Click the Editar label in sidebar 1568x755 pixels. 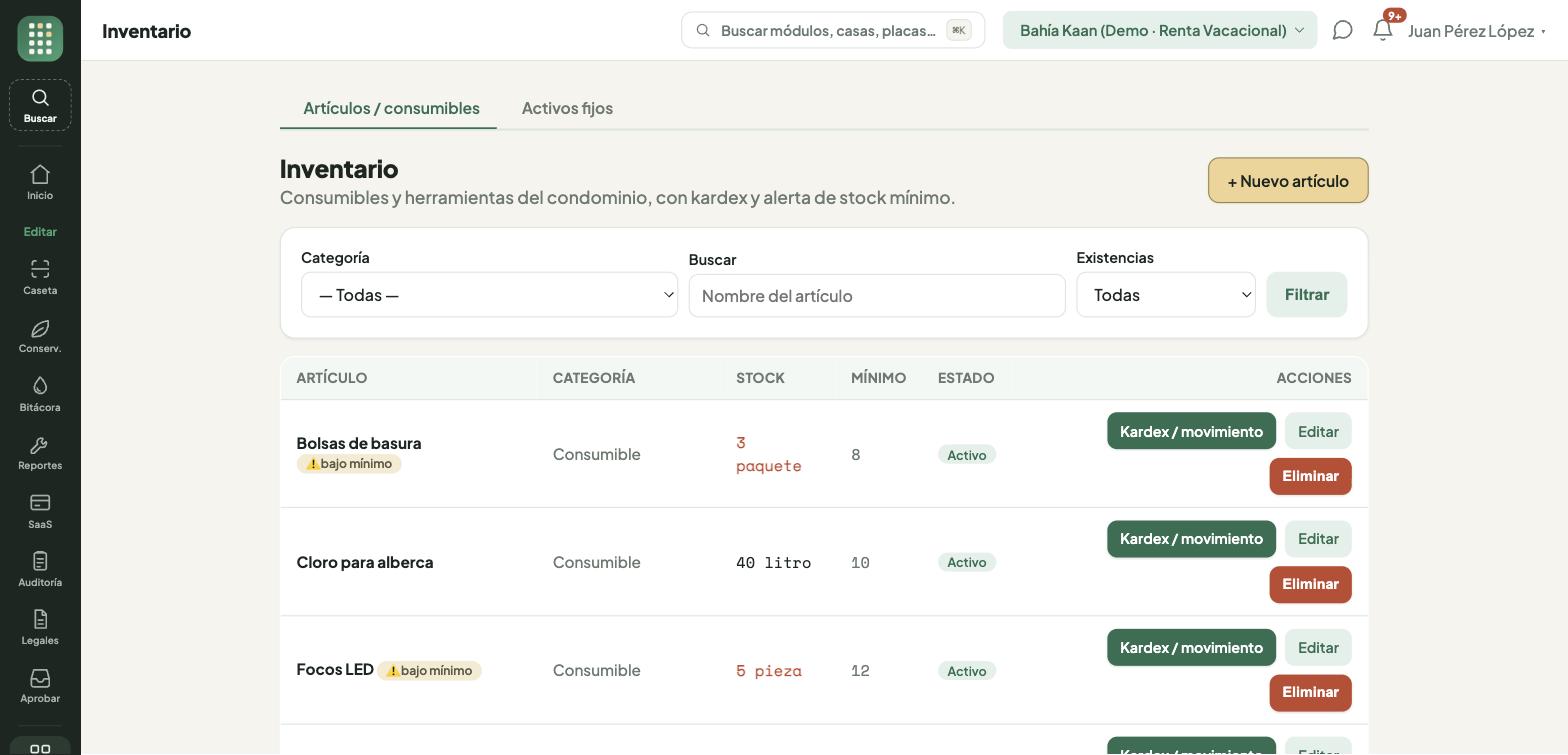pos(40,231)
